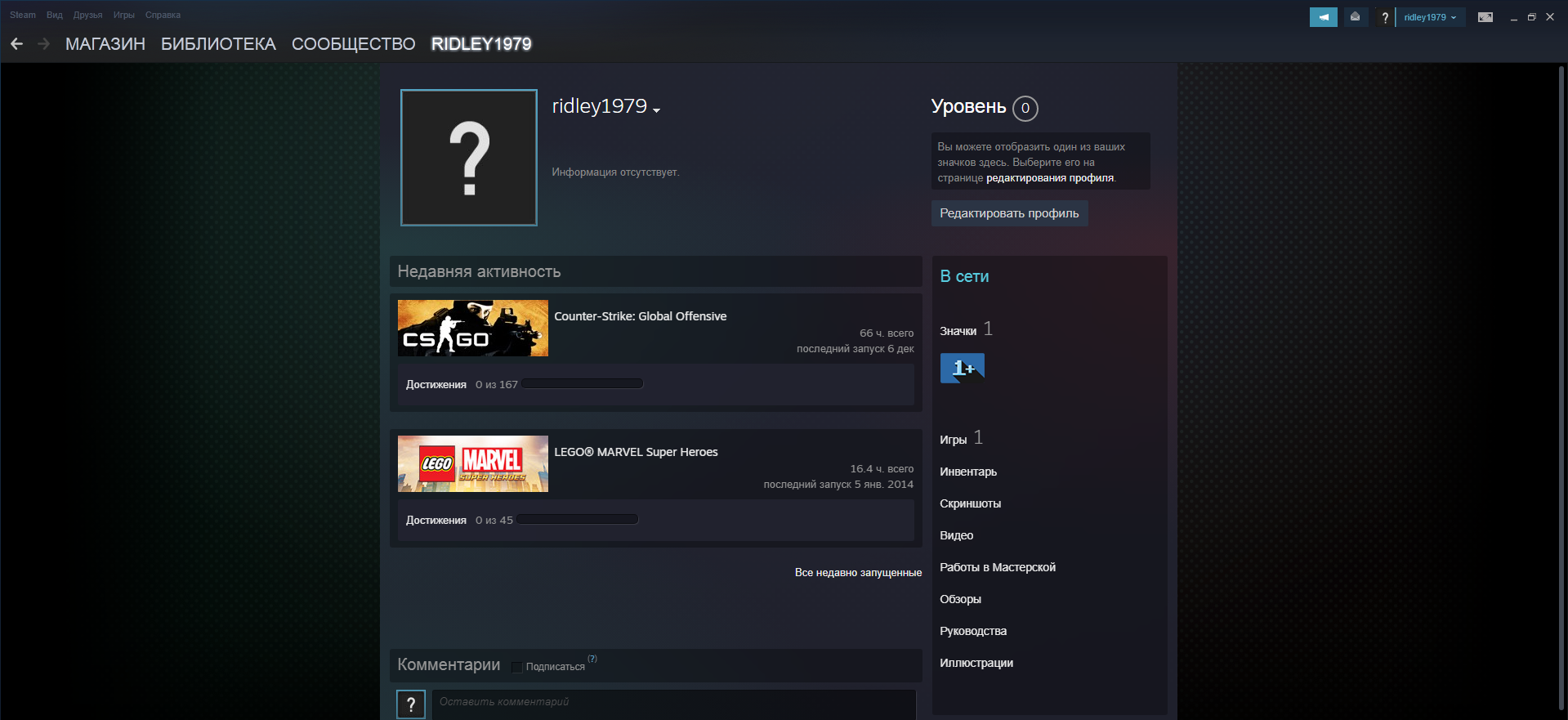Expand the ridley1979 profile name dropdown
Viewport: 1568px width, 720px height.
click(x=656, y=110)
